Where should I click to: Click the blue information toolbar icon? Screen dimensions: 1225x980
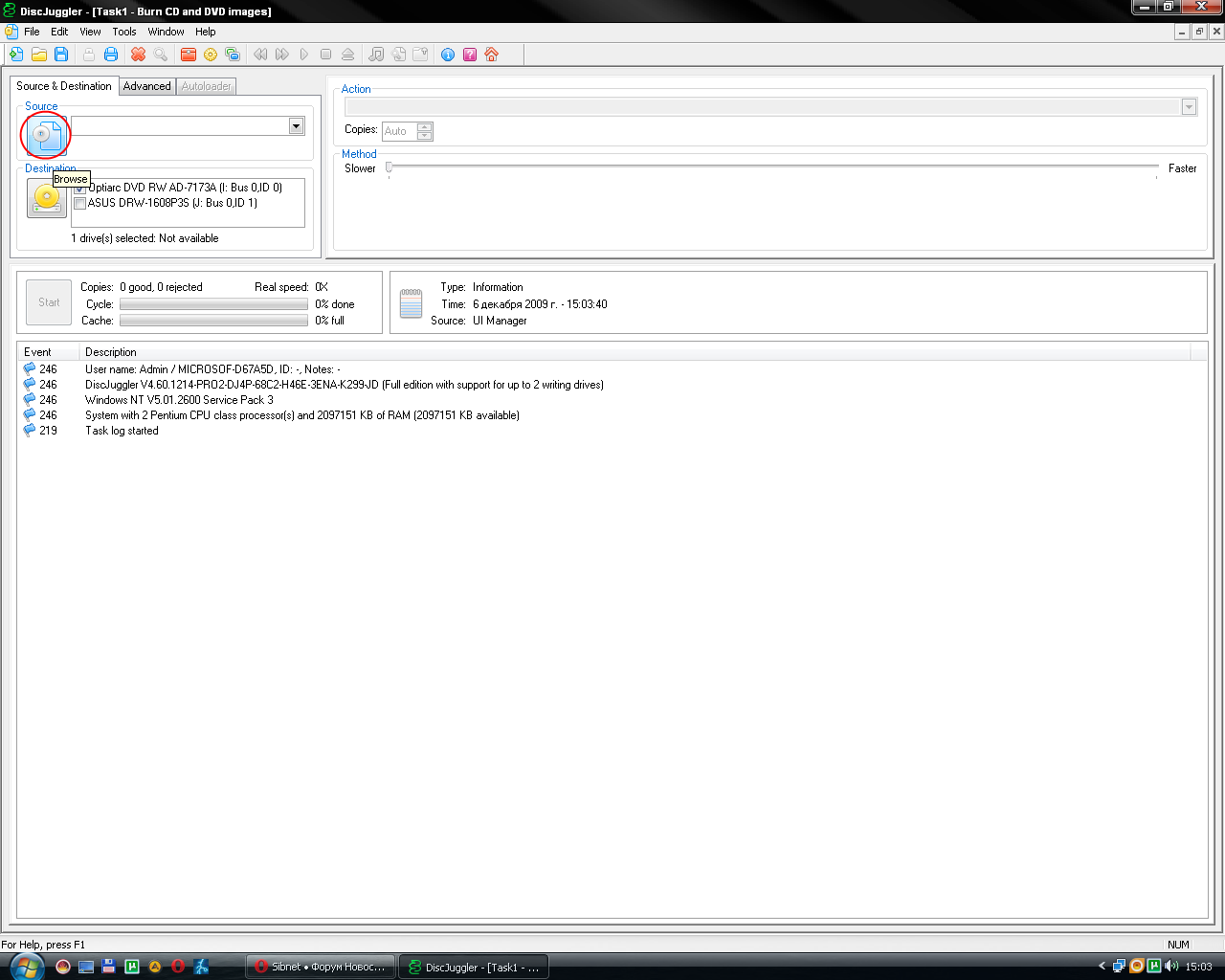click(448, 55)
